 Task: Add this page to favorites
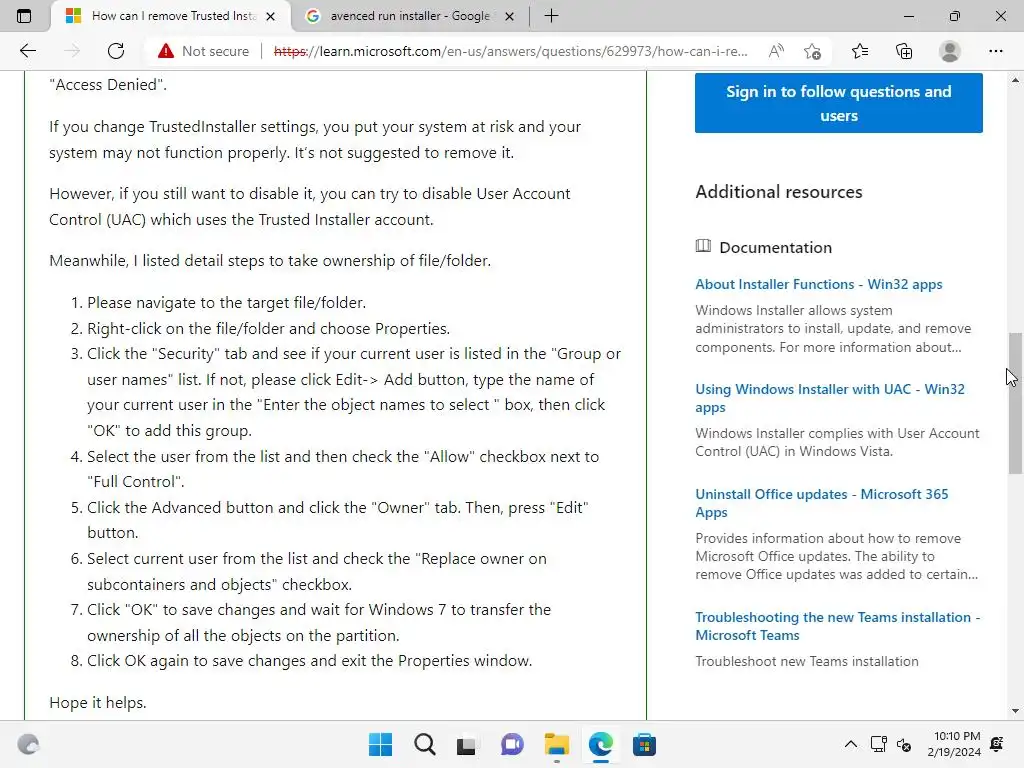pyautogui.click(x=812, y=51)
